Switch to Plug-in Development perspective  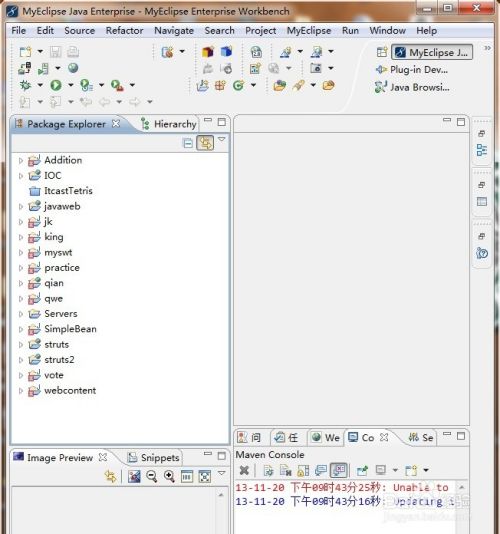(x=411, y=70)
